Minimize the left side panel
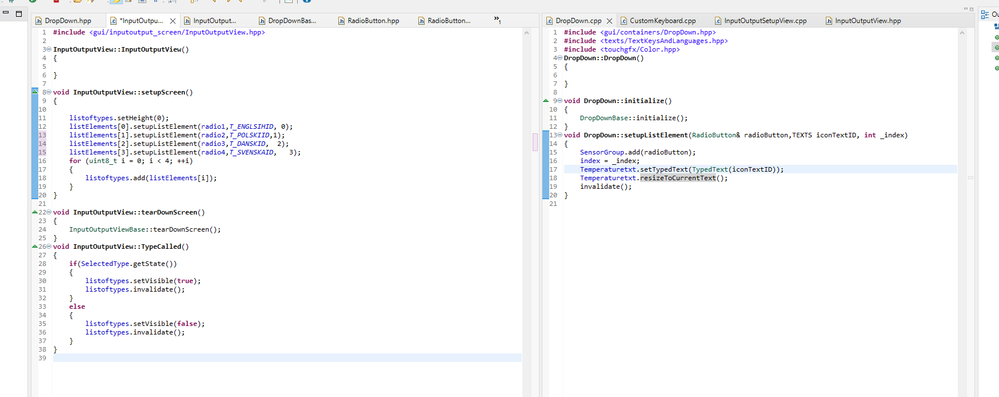Viewport: 999px width, 397px height. 6,13
